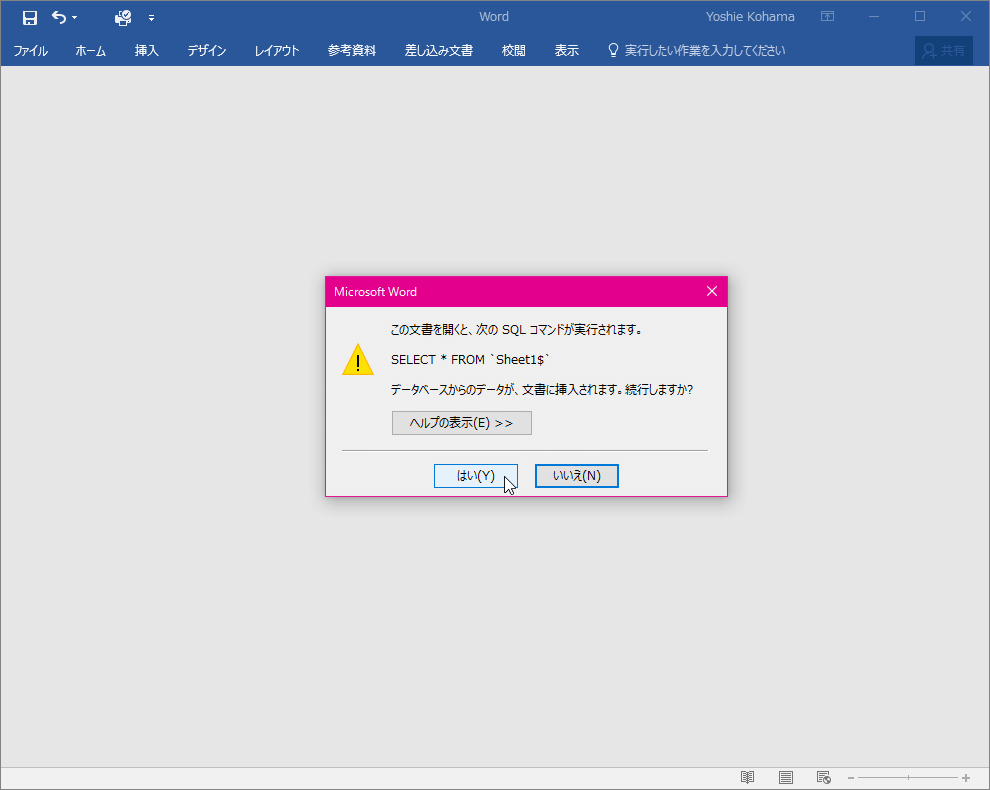Click the zoom in plus button

pyautogui.click(x=966, y=778)
